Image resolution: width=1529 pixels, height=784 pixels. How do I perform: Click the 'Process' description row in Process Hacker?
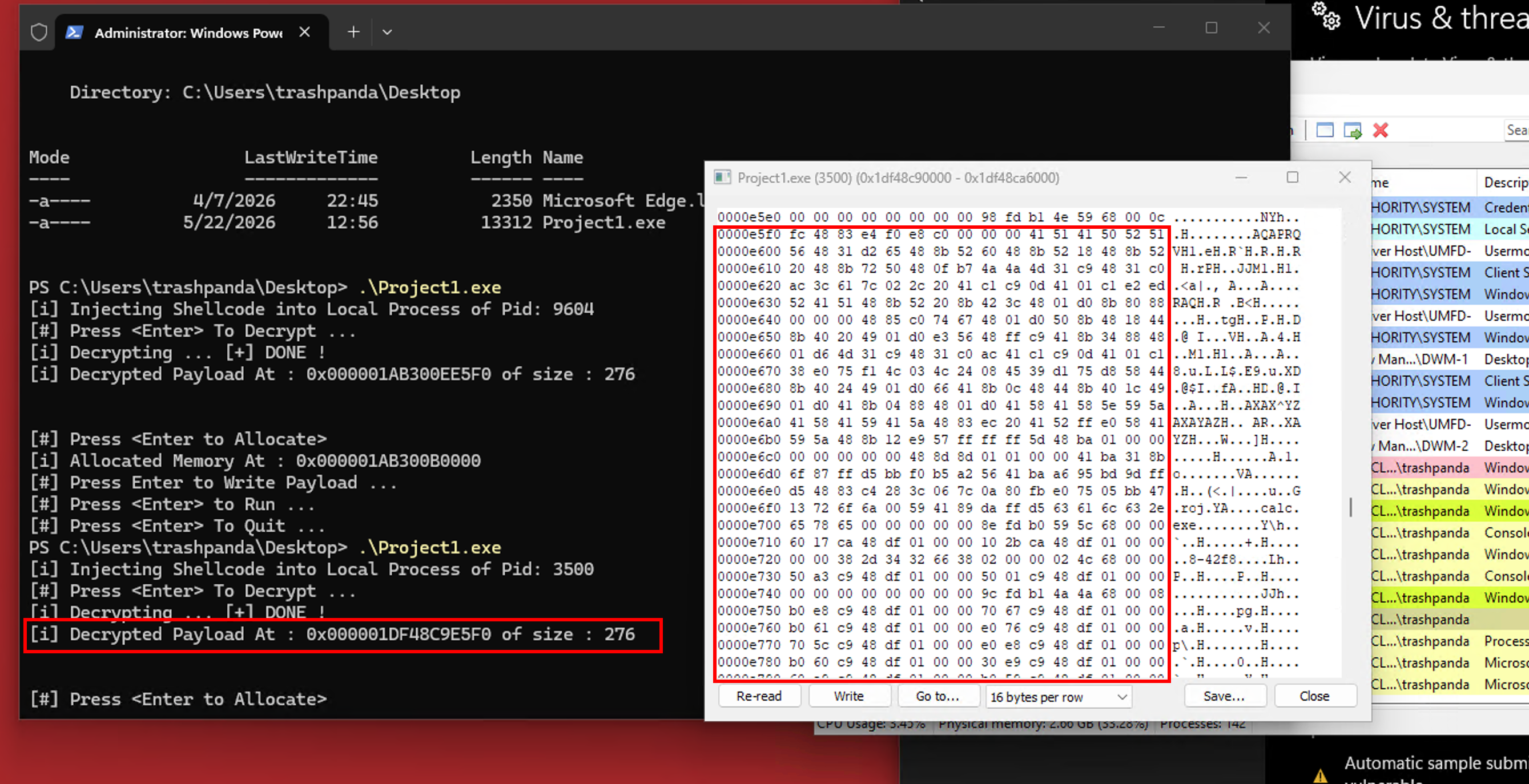(1450, 641)
